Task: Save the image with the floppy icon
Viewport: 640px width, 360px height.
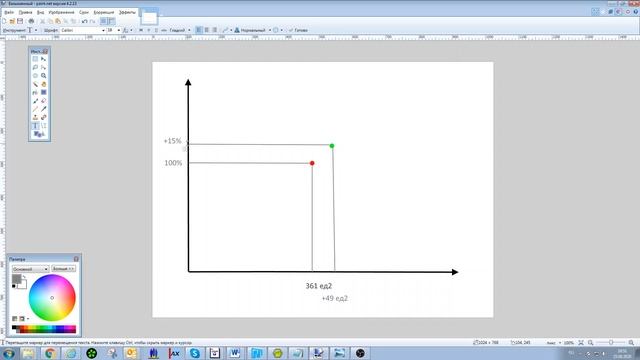Action: 20,21
